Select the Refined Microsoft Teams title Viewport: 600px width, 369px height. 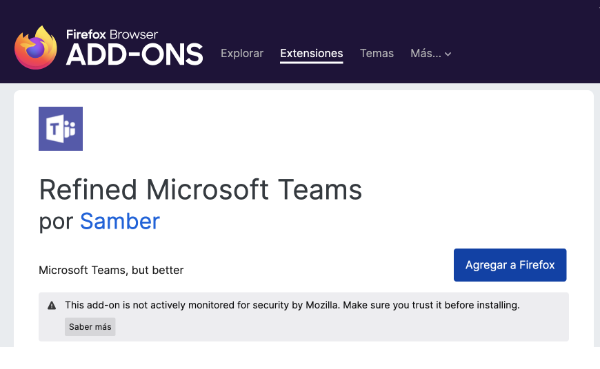(x=201, y=189)
